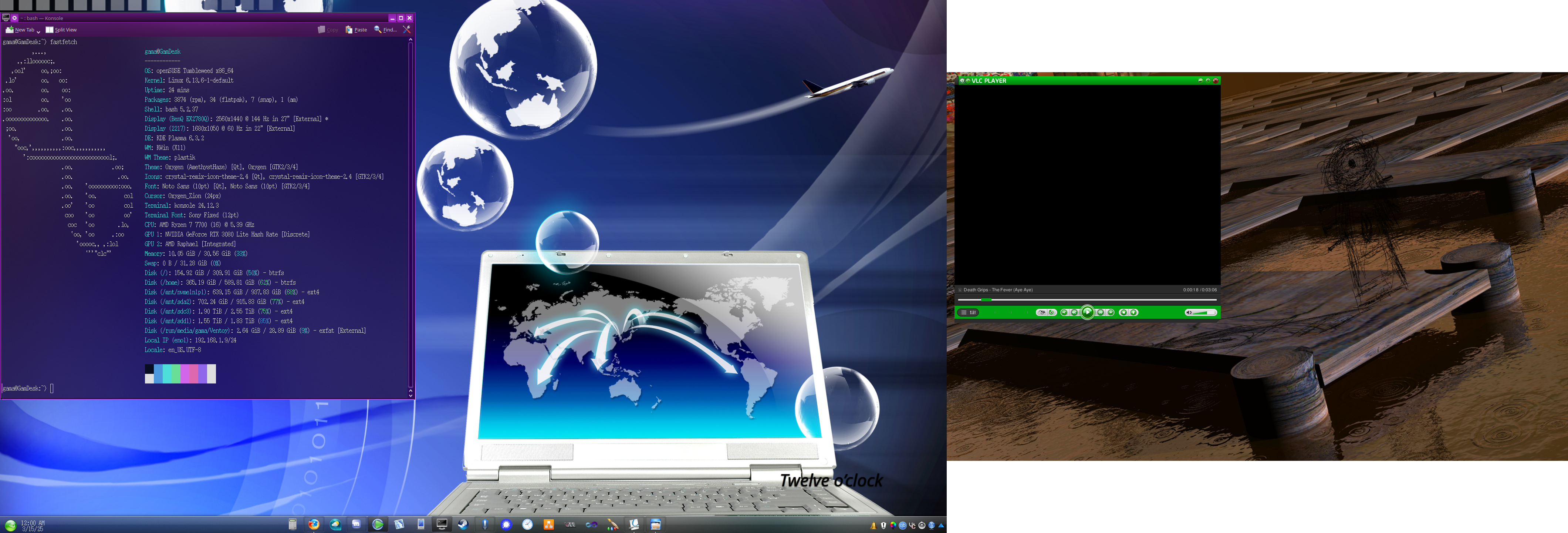The image size is (1568, 533).
Task: Click VLC rewind button
Action: (1074, 312)
